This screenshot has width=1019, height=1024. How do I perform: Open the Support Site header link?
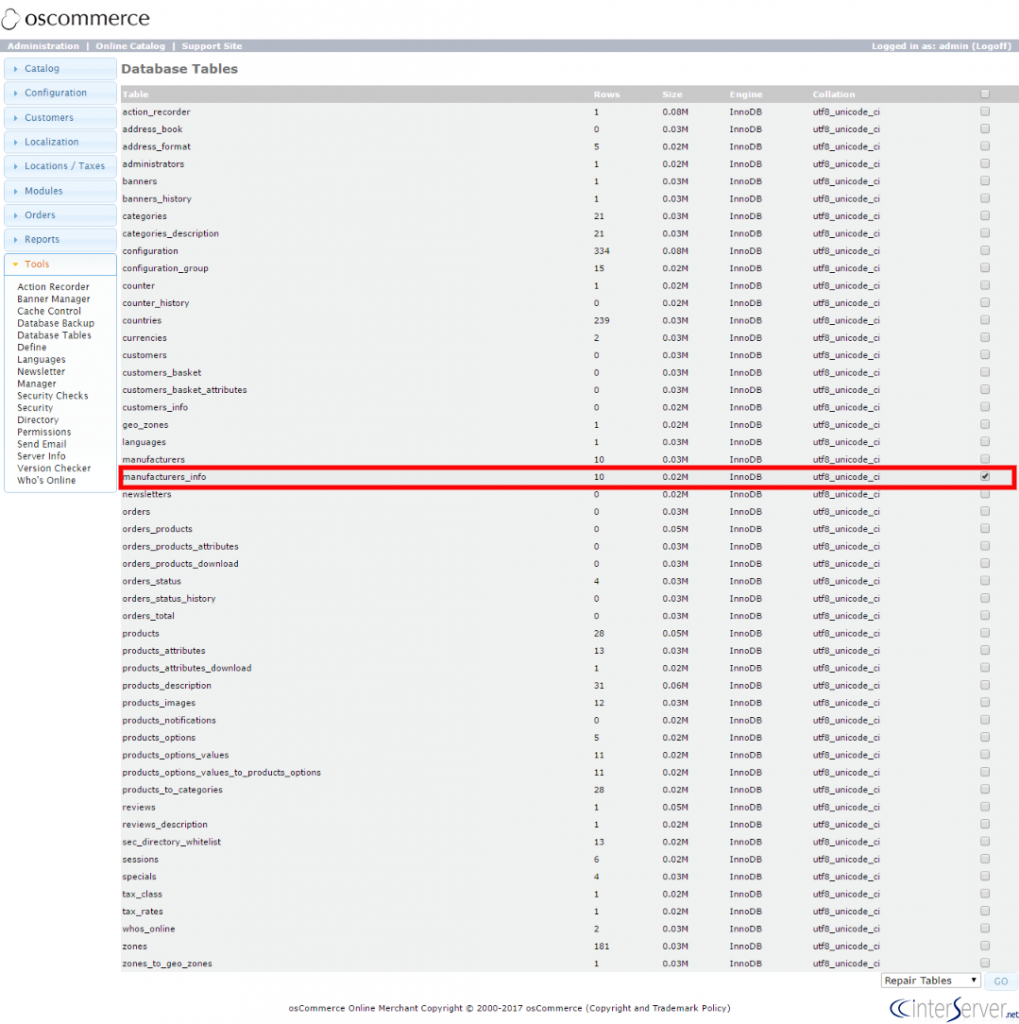click(212, 46)
